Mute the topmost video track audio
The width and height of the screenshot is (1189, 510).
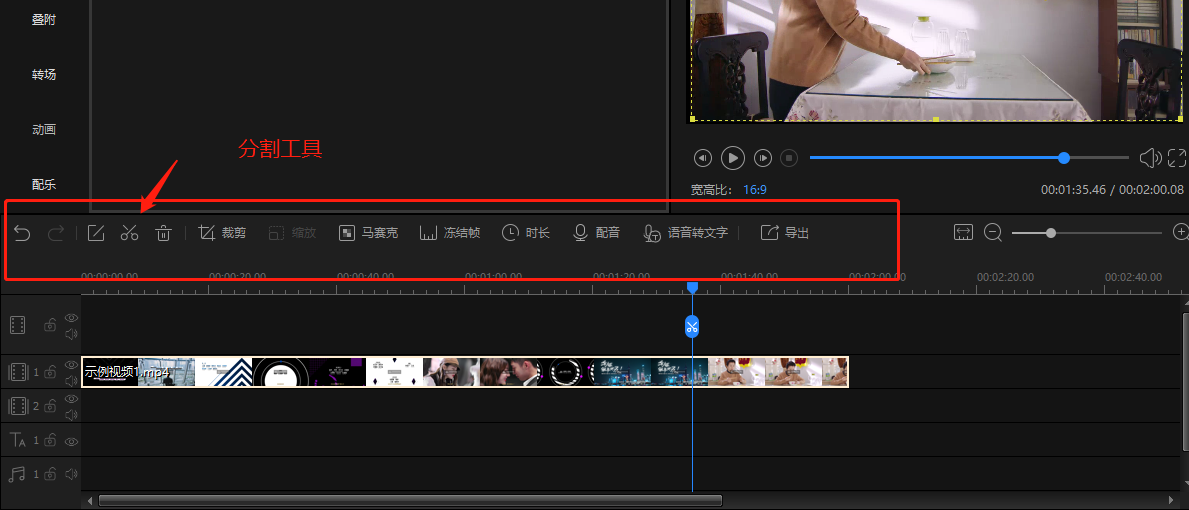(x=72, y=333)
